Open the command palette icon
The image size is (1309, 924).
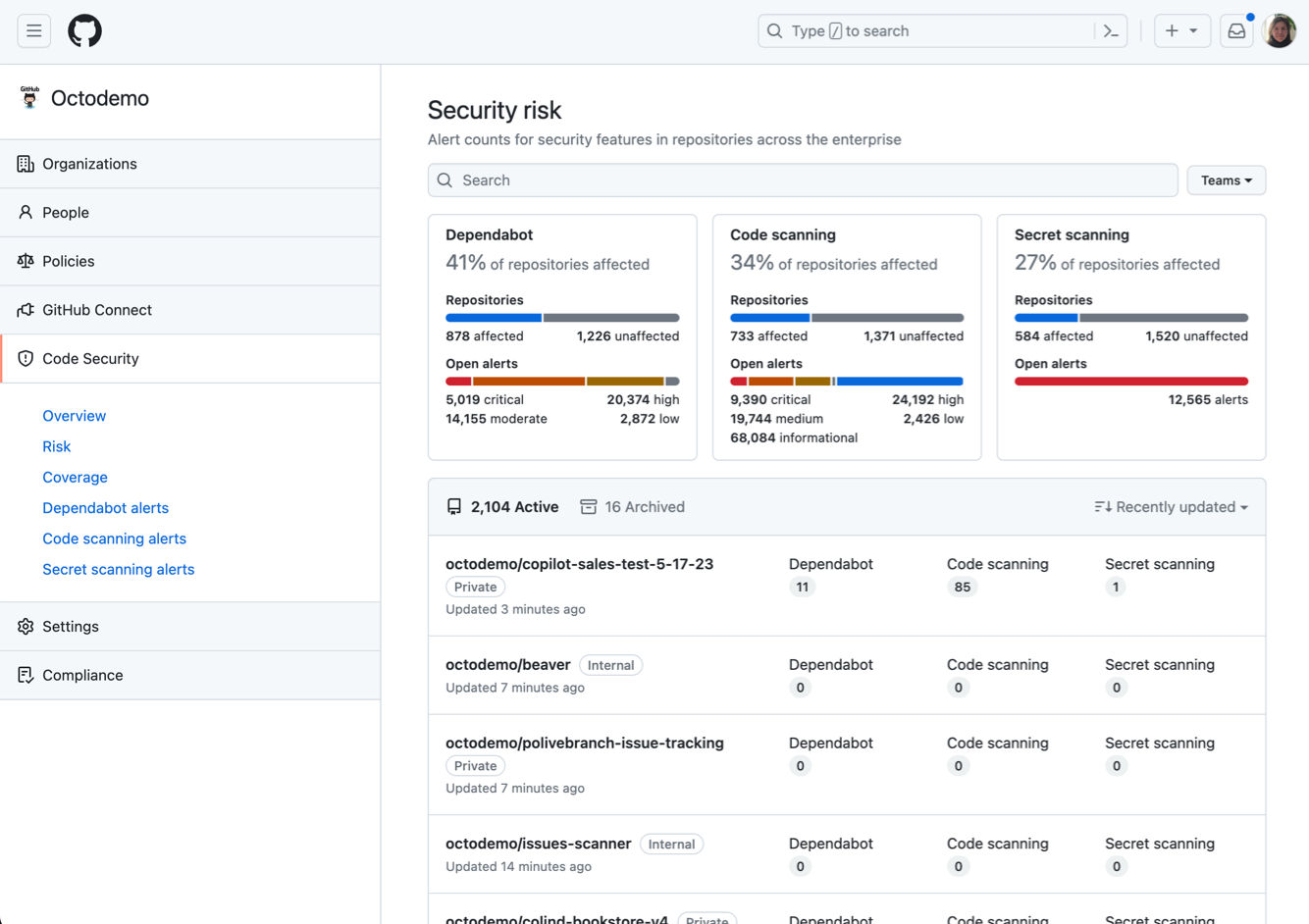point(1111,30)
